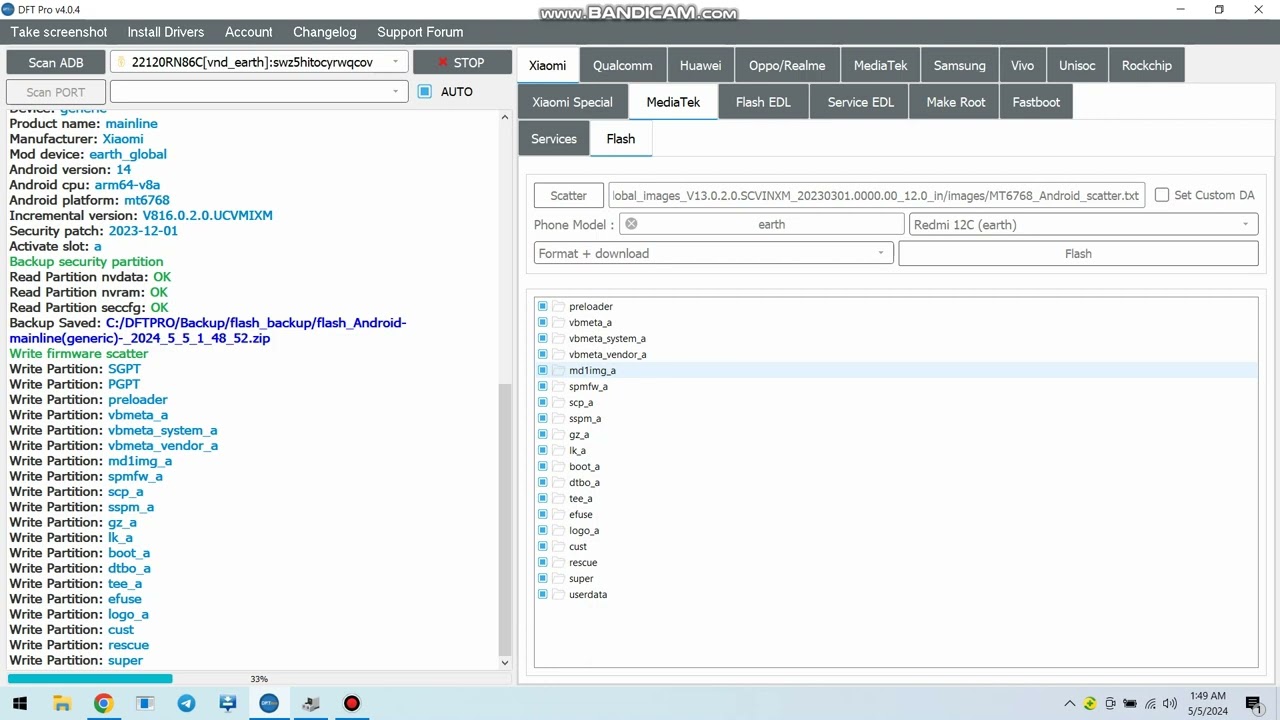Clear the Phone Model field with X icon
This screenshot has width=1280, height=720.
631,224
